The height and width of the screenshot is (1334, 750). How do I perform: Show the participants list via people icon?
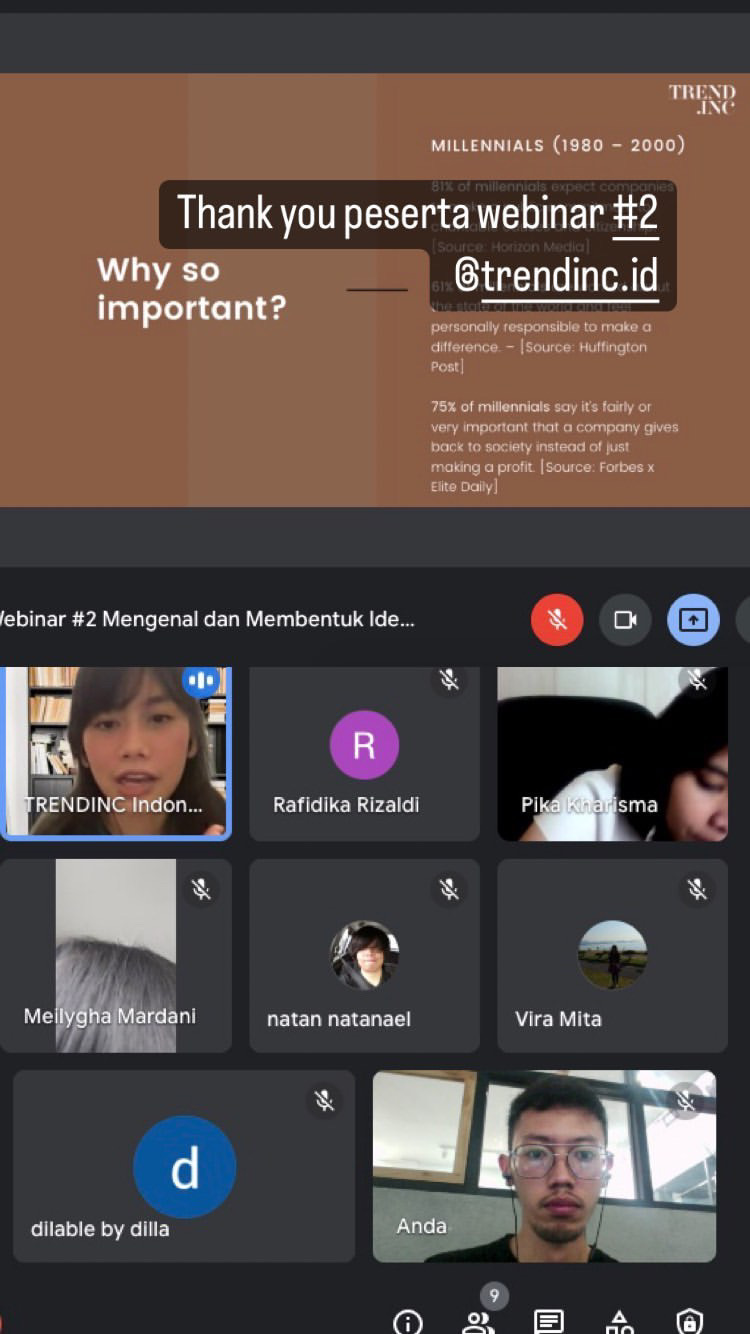[x=479, y=1321]
